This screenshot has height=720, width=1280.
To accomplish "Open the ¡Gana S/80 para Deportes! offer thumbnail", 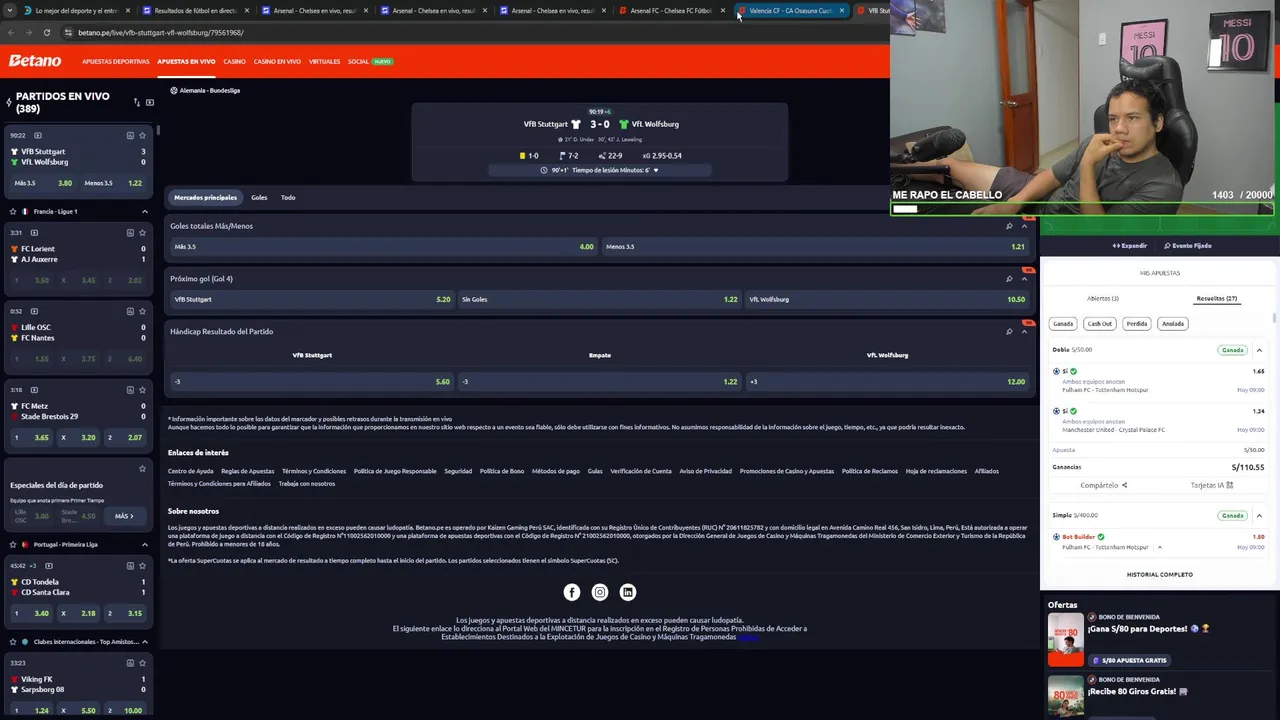I will tap(1066, 639).
